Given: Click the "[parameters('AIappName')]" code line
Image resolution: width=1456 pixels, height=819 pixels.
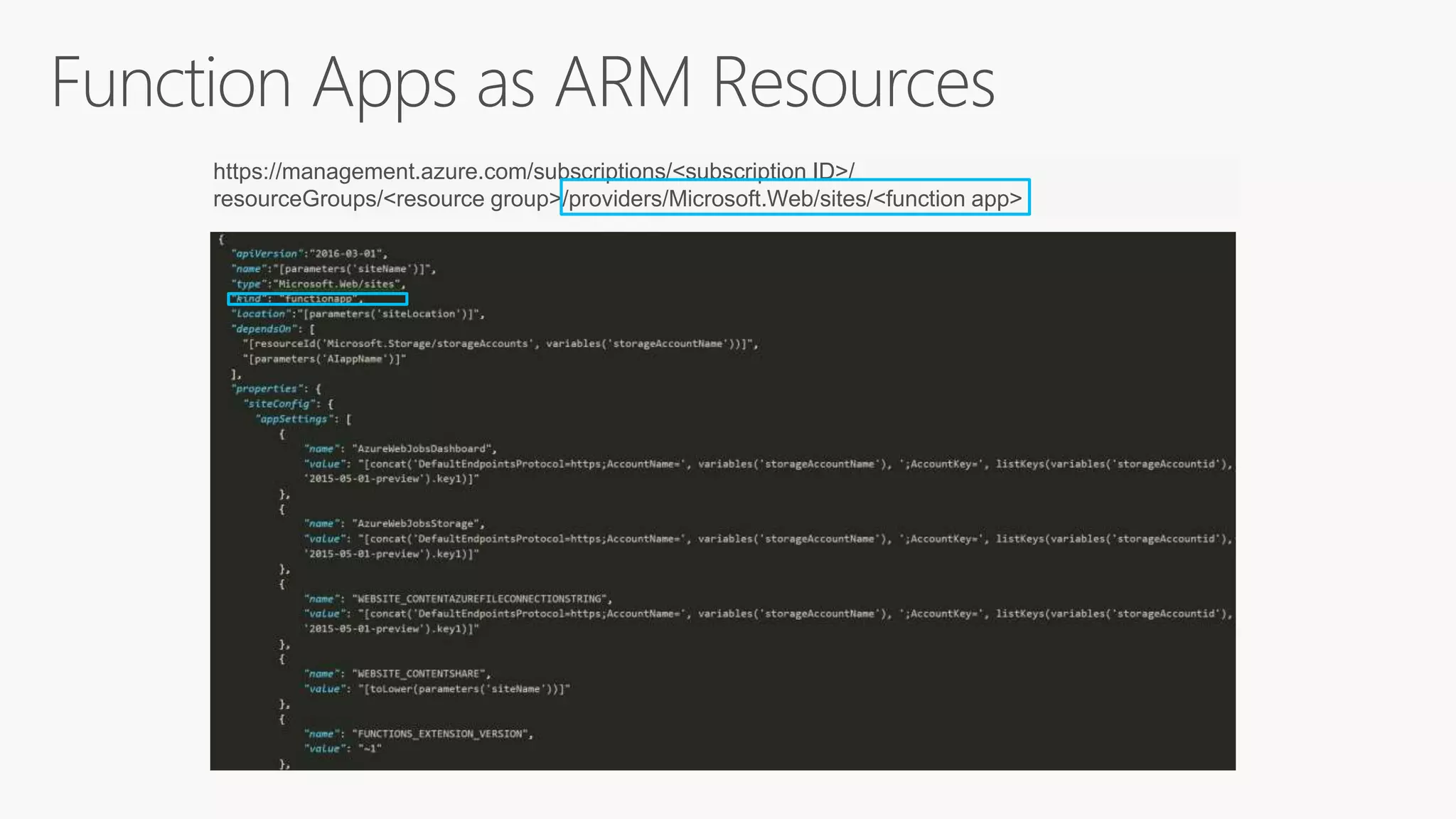Looking at the screenshot, I should click(x=324, y=359).
